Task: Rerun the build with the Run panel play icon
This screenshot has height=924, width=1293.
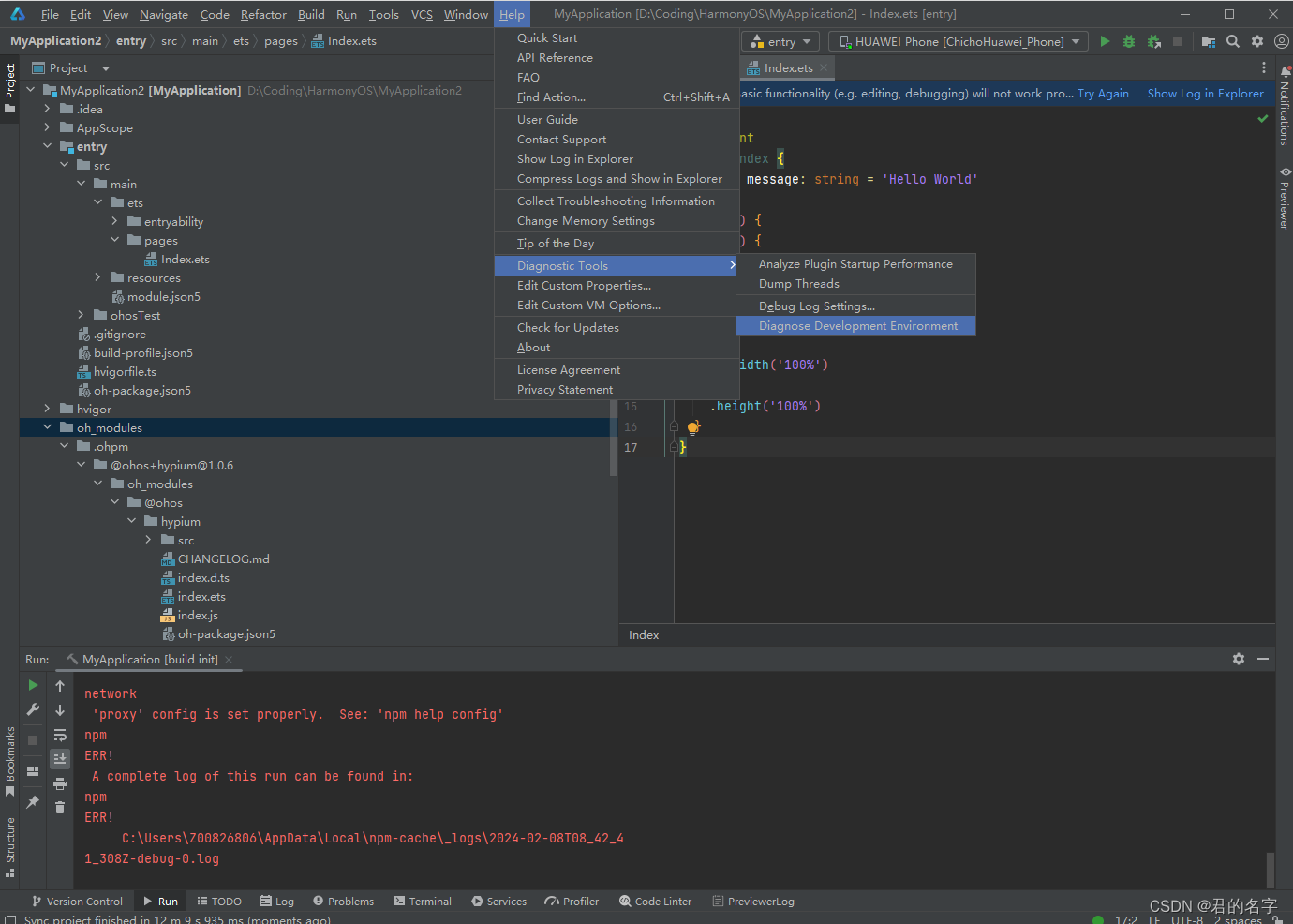Action: [34, 685]
